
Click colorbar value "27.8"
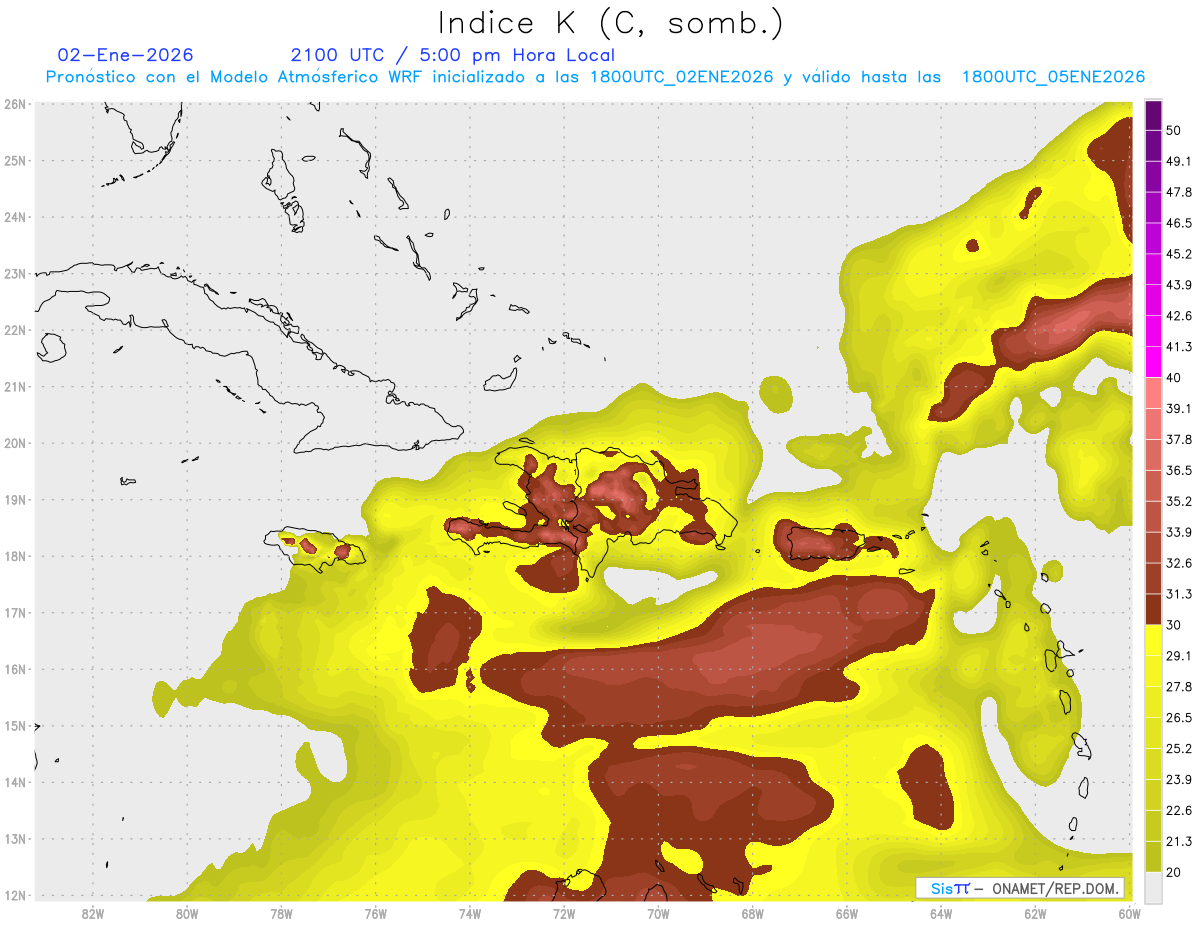1179,687
